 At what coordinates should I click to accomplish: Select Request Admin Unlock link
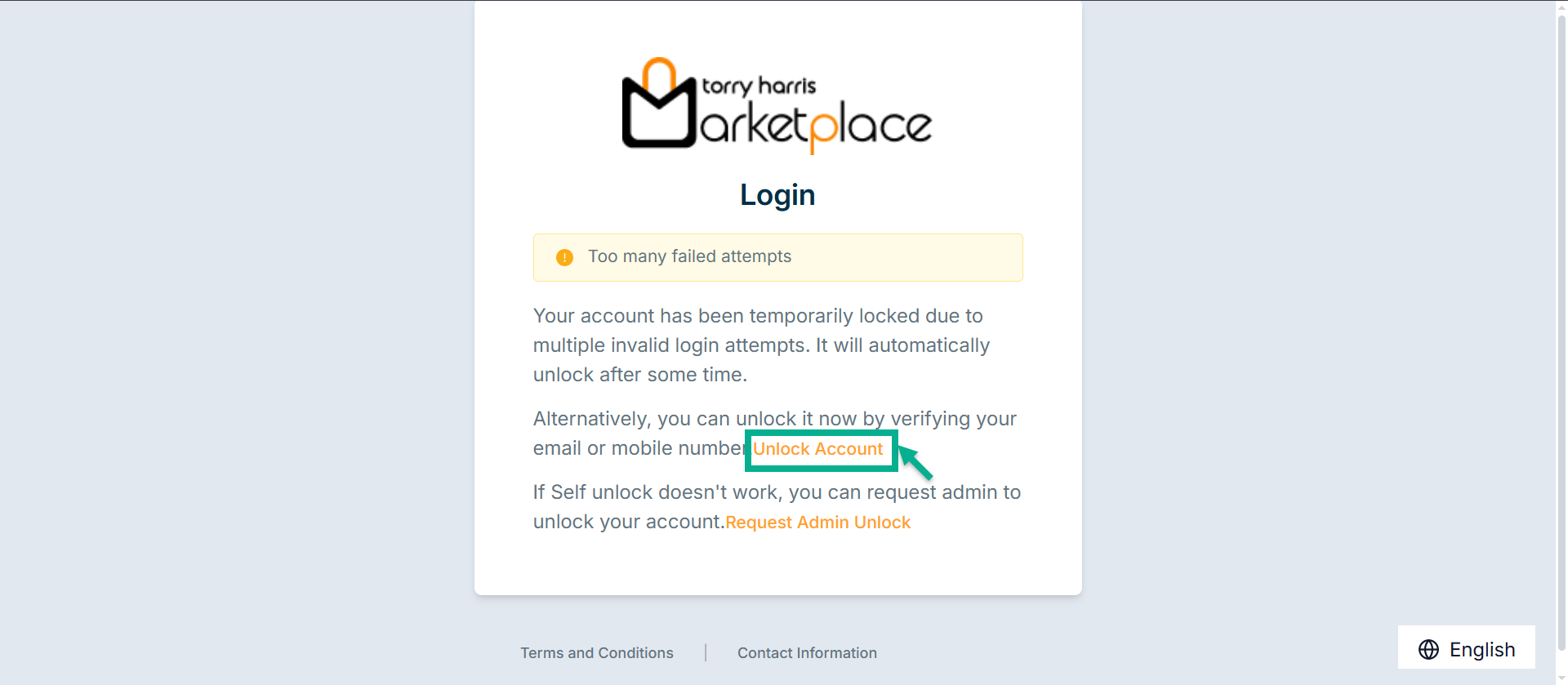tap(817, 523)
